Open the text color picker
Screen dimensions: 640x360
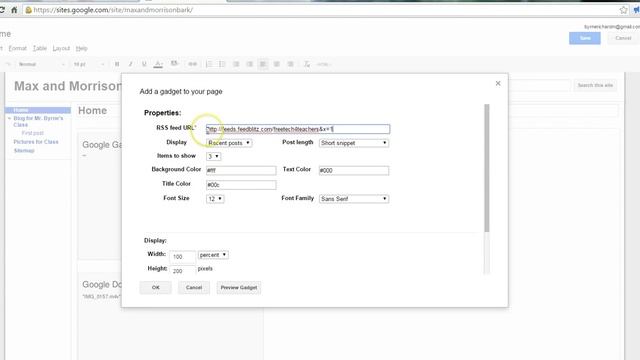tap(158, 64)
